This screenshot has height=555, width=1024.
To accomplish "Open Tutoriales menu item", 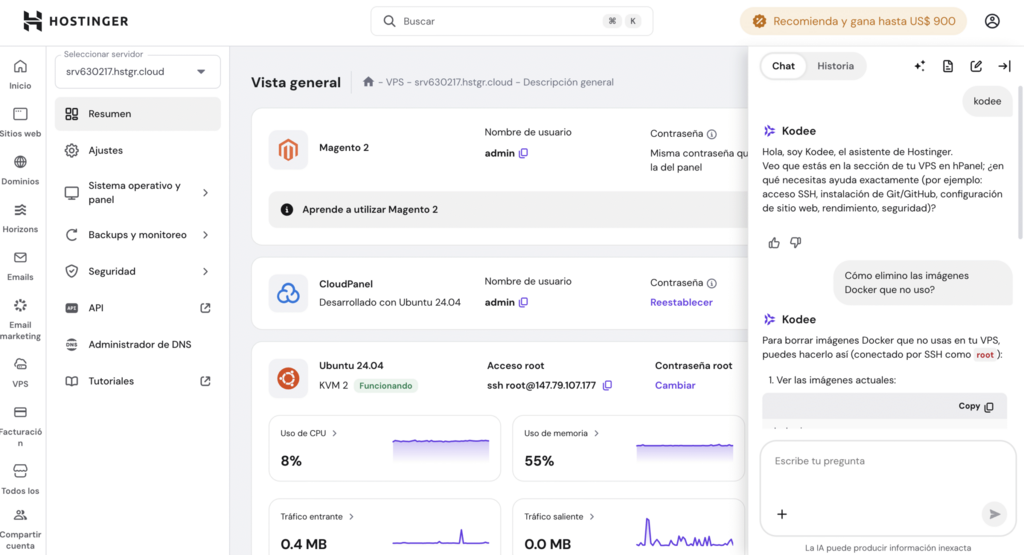I will (138, 381).
